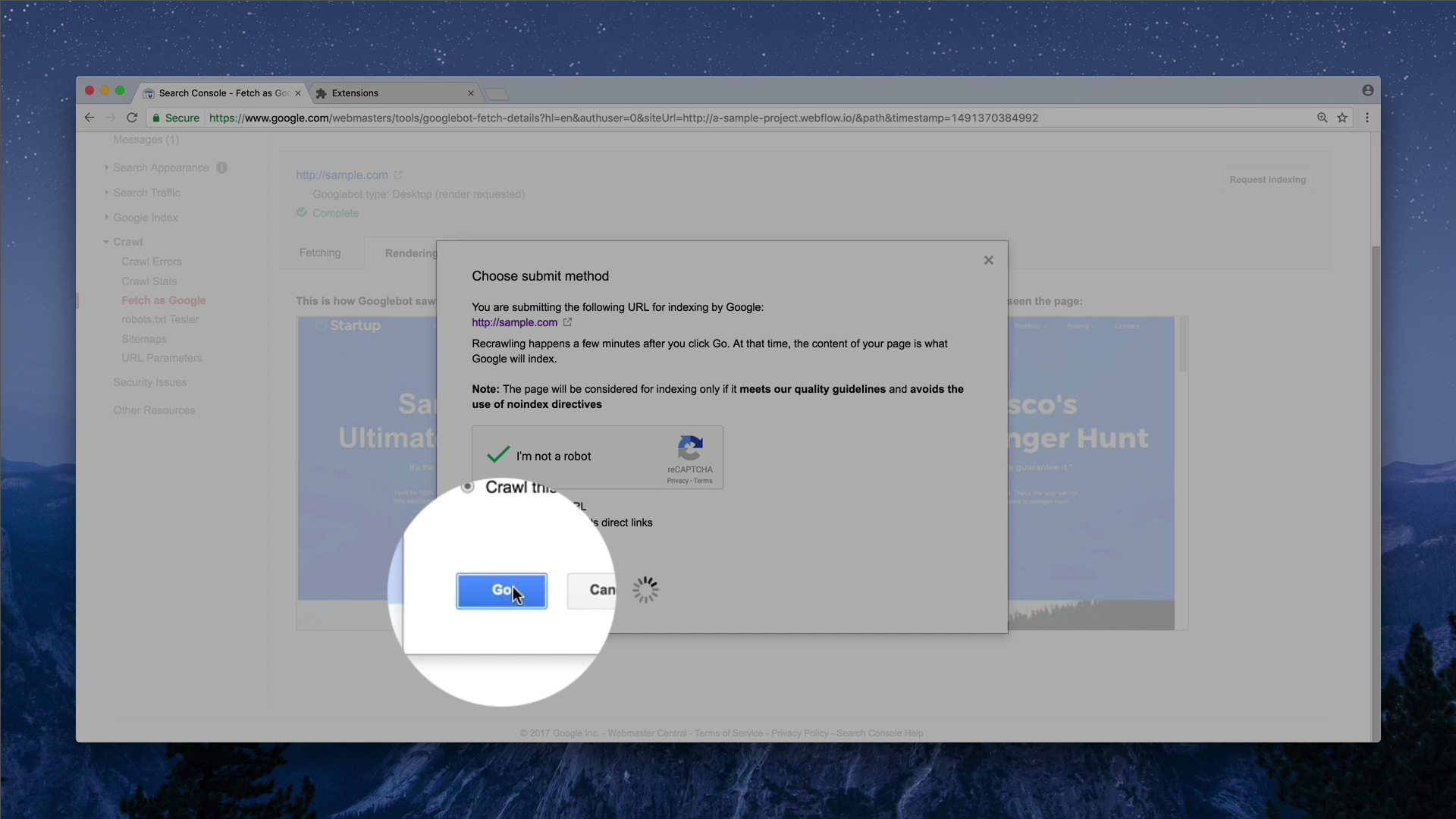Viewport: 1456px width, 819px height.
Task: Bookmark the page with the star icon
Action: (1342, 118)
